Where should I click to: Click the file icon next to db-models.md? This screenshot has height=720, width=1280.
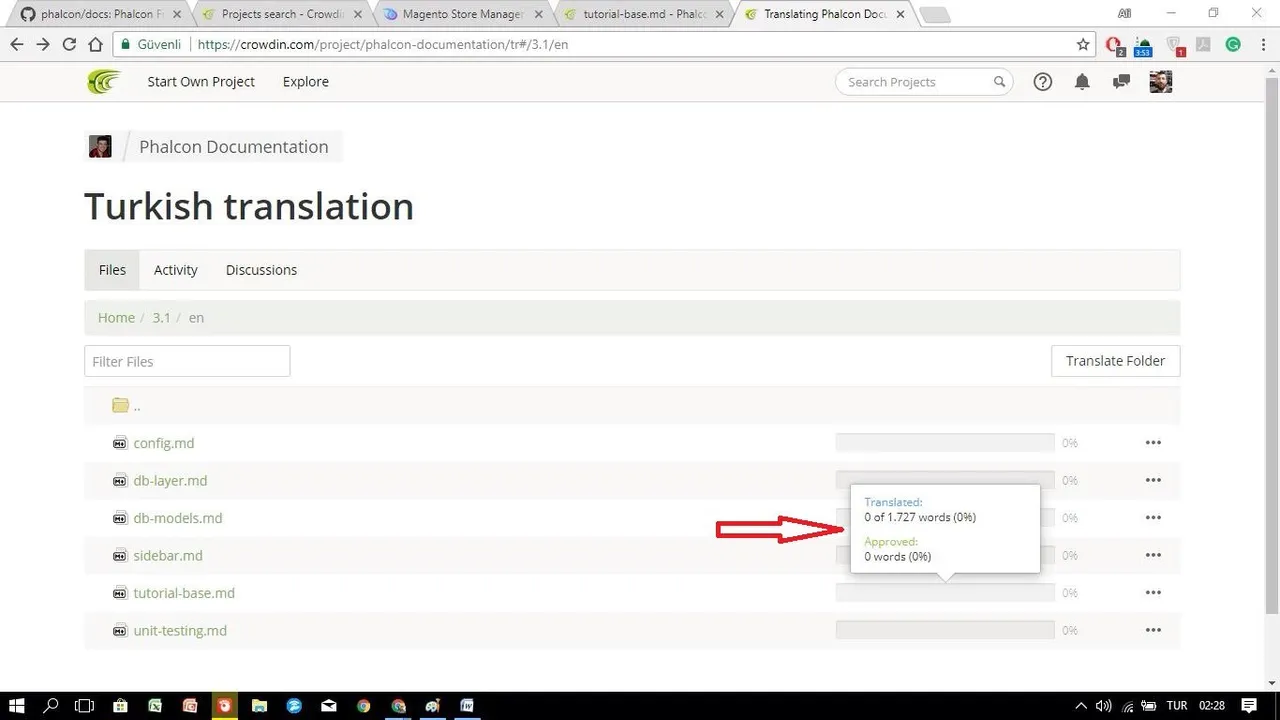tap(120, 518)
